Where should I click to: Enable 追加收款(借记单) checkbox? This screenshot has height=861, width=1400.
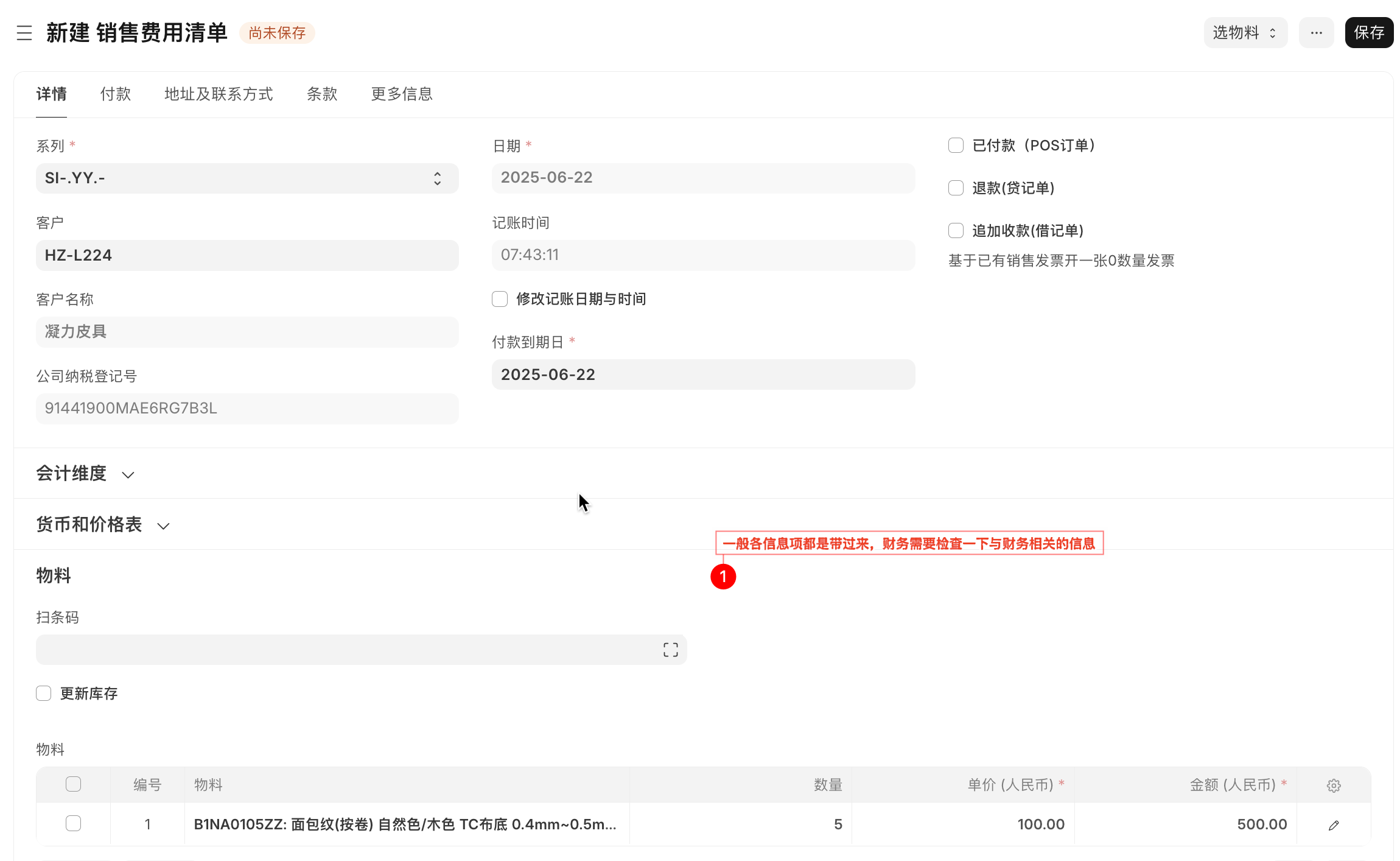tap(955, 230)
